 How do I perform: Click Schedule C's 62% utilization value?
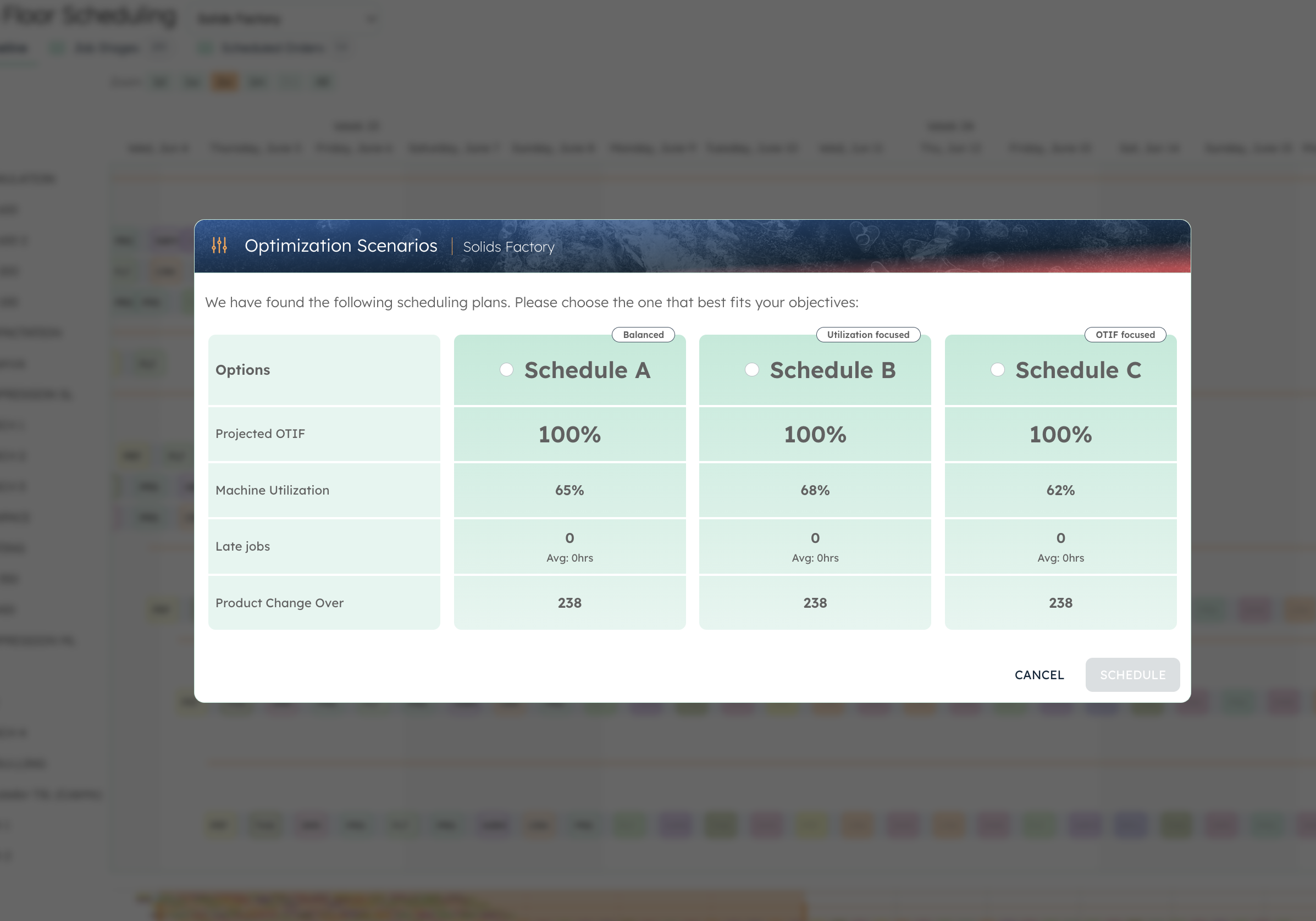point(1060,490)
